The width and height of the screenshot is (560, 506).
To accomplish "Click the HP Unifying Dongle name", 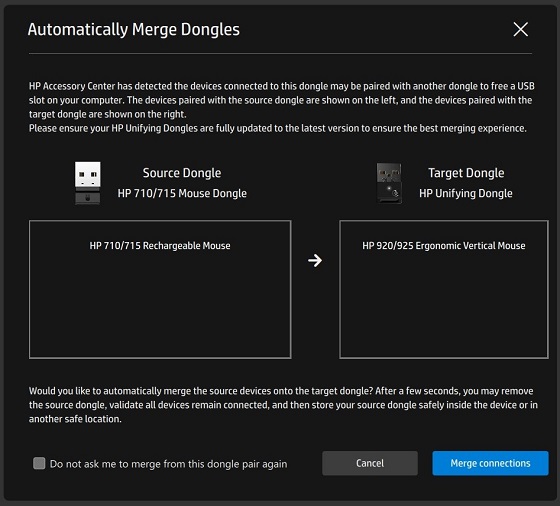I will click(x=466, y=193).
